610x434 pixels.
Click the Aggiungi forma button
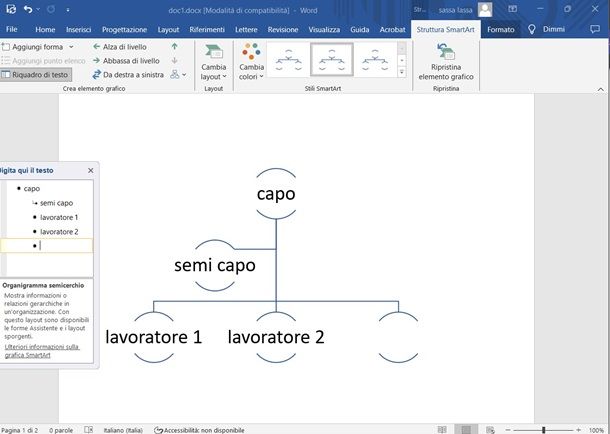[x=33, y=47]
